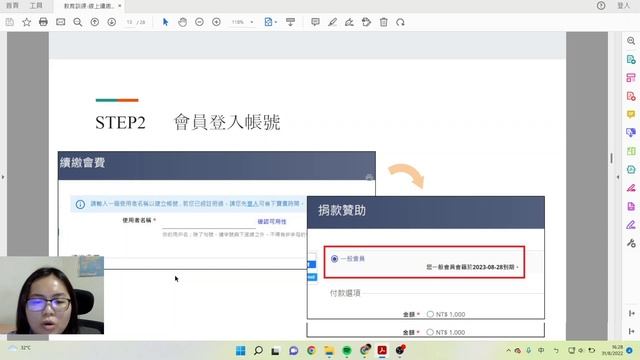Print the document using the printer icon
This screenshot has height=360, width=640.
(43, 22)
